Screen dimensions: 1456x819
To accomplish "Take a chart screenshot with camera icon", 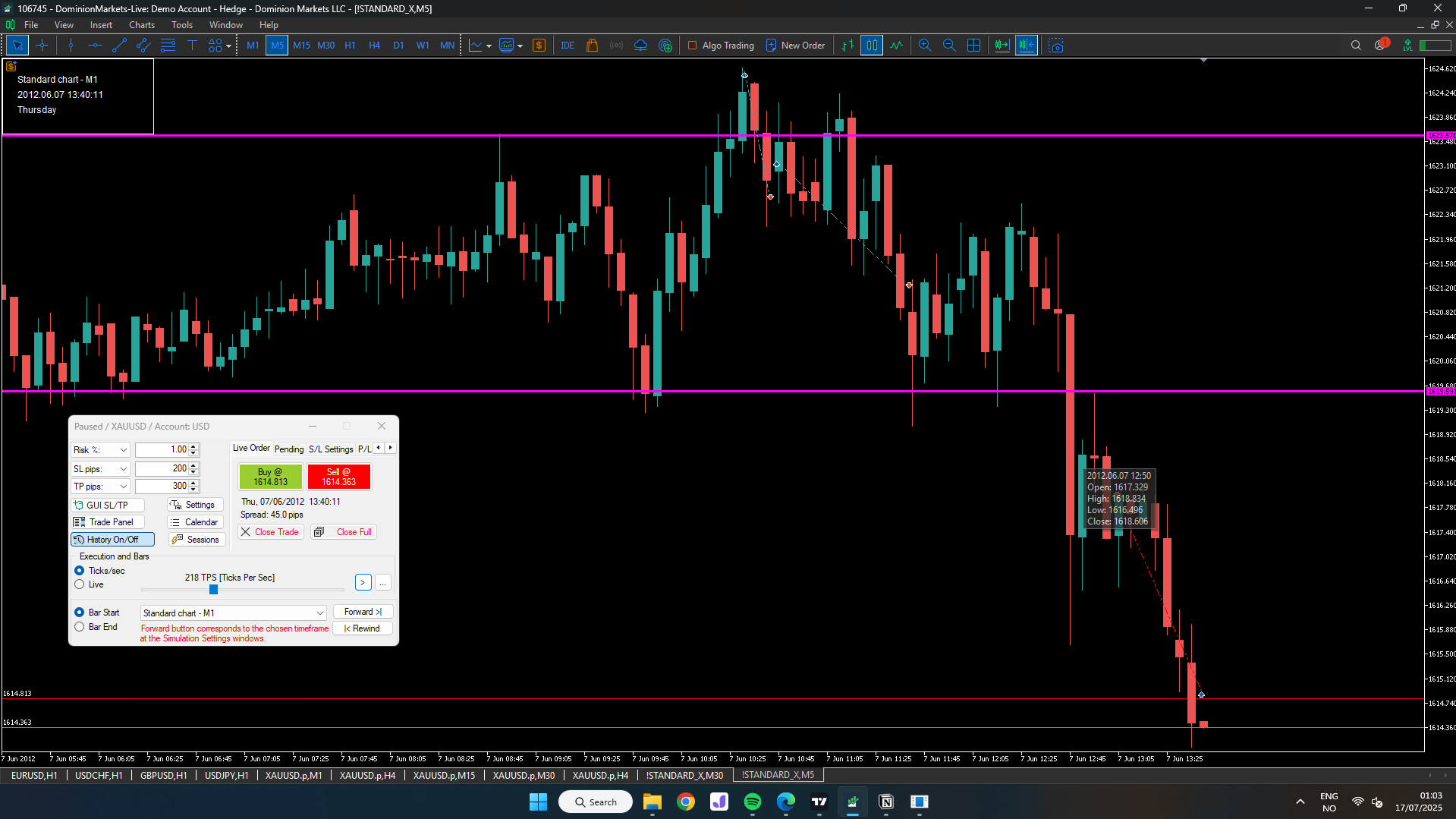I will 1056,46.
